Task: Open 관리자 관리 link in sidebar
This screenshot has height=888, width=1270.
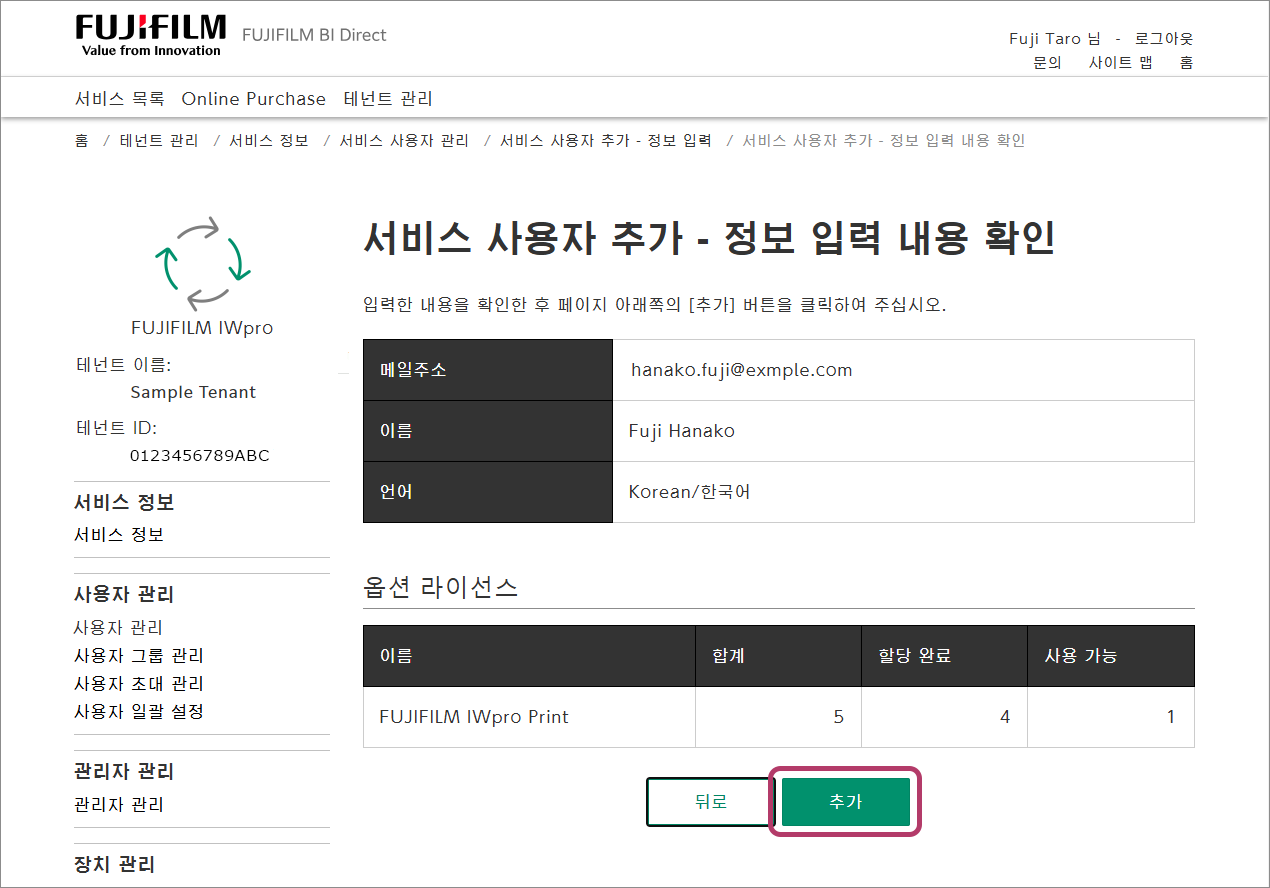Action: point(119,805)
